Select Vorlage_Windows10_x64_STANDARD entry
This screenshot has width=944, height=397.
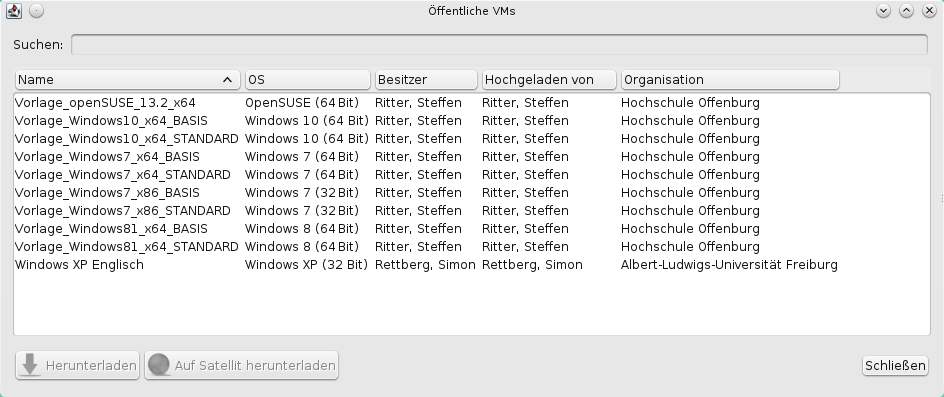(472, 139)
